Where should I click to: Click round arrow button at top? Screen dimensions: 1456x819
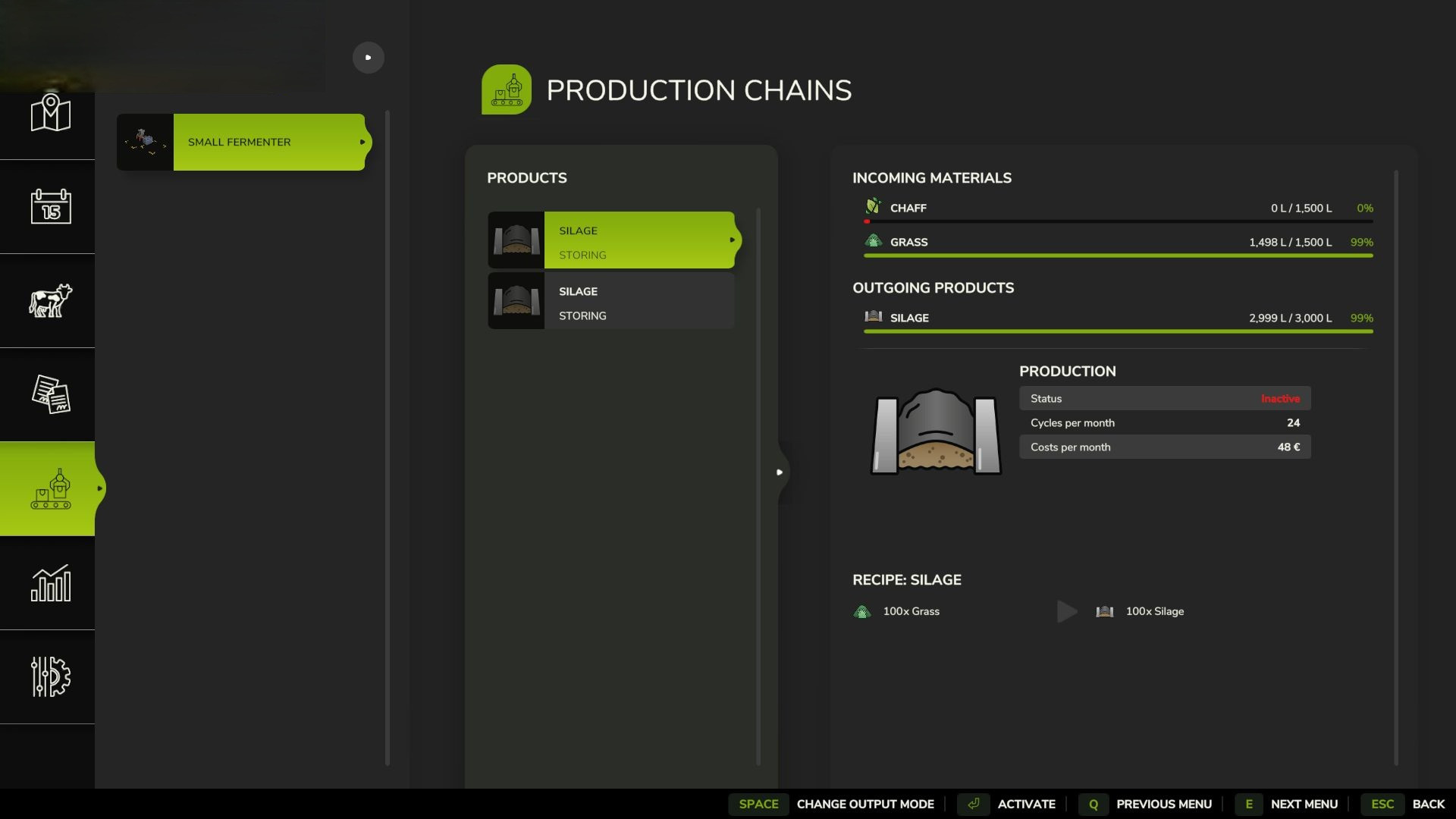coord(369,58)
